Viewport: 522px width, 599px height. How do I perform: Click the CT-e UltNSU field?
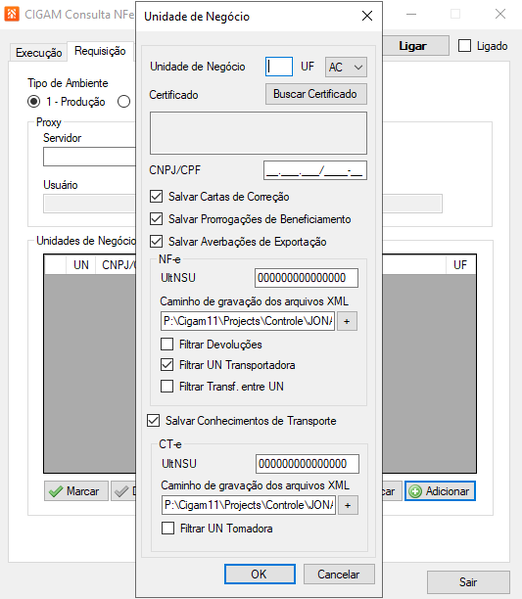tap(307, 464)
